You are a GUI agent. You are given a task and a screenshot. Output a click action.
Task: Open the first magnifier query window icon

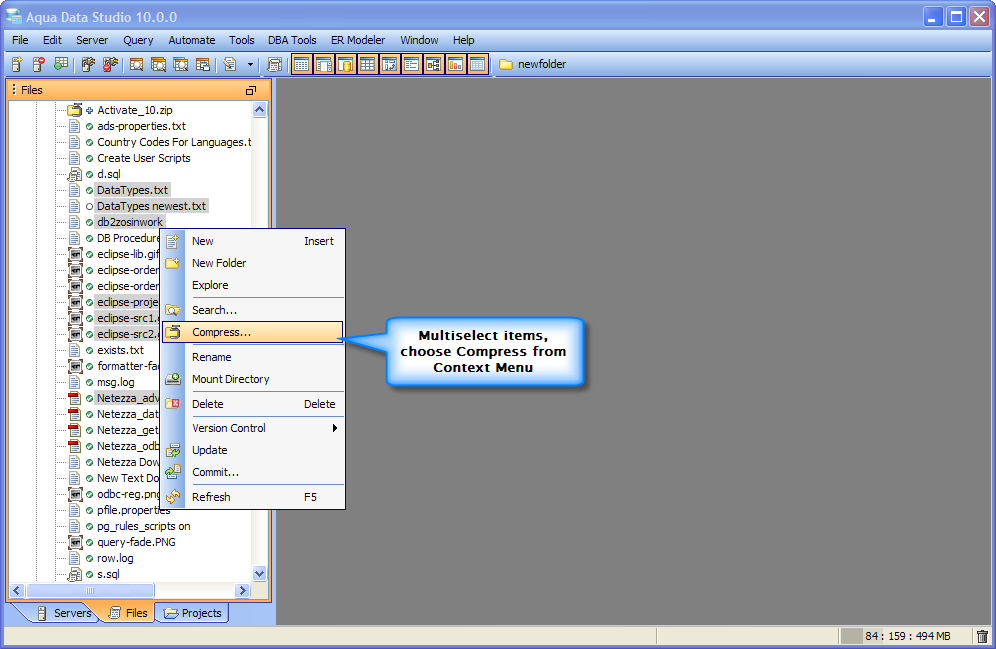point(136,64)
